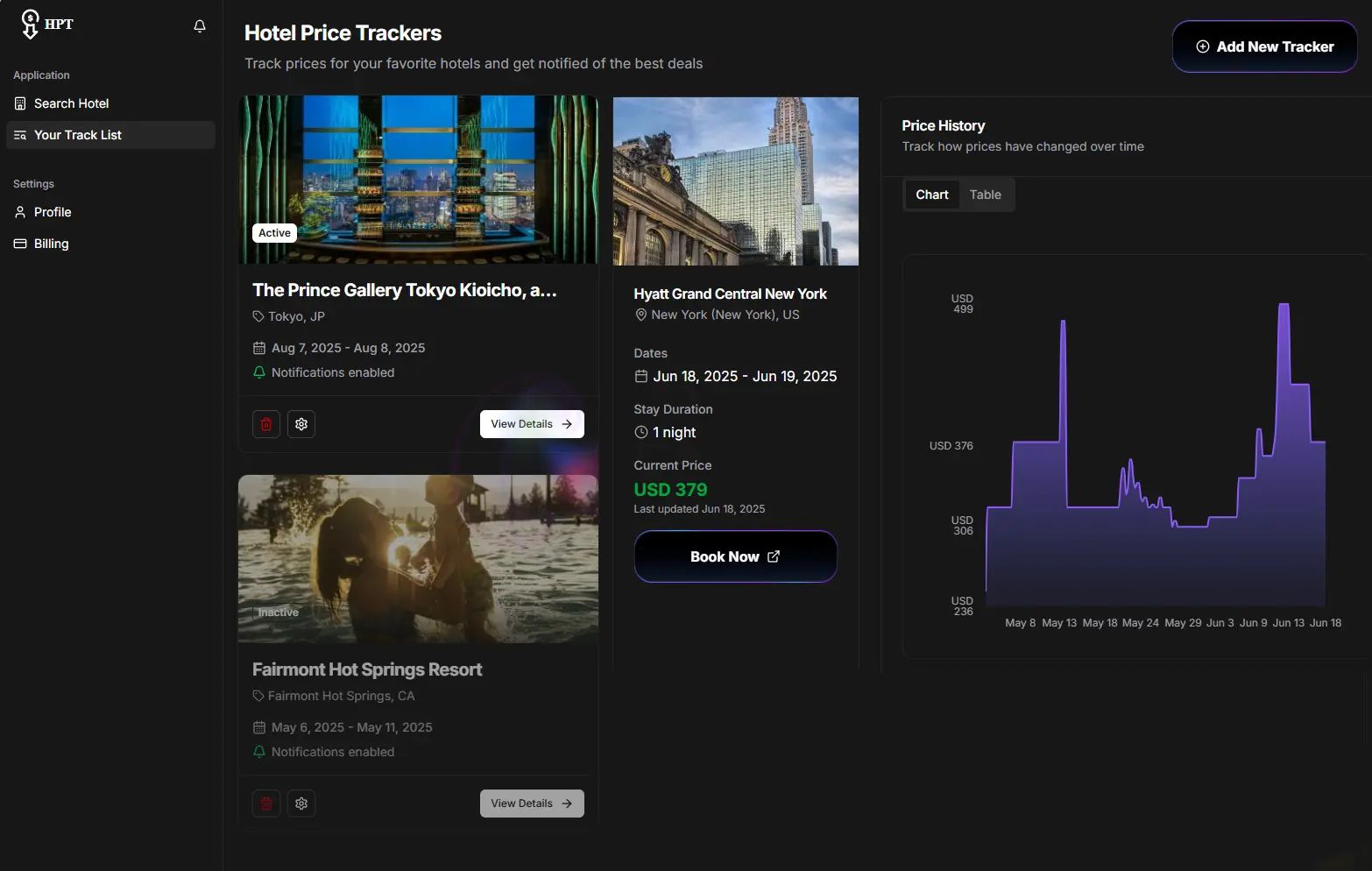Open the HPT logo icon
This screenshot has height=871, width=1372.
pyautogui.click(x=32, y=23)
